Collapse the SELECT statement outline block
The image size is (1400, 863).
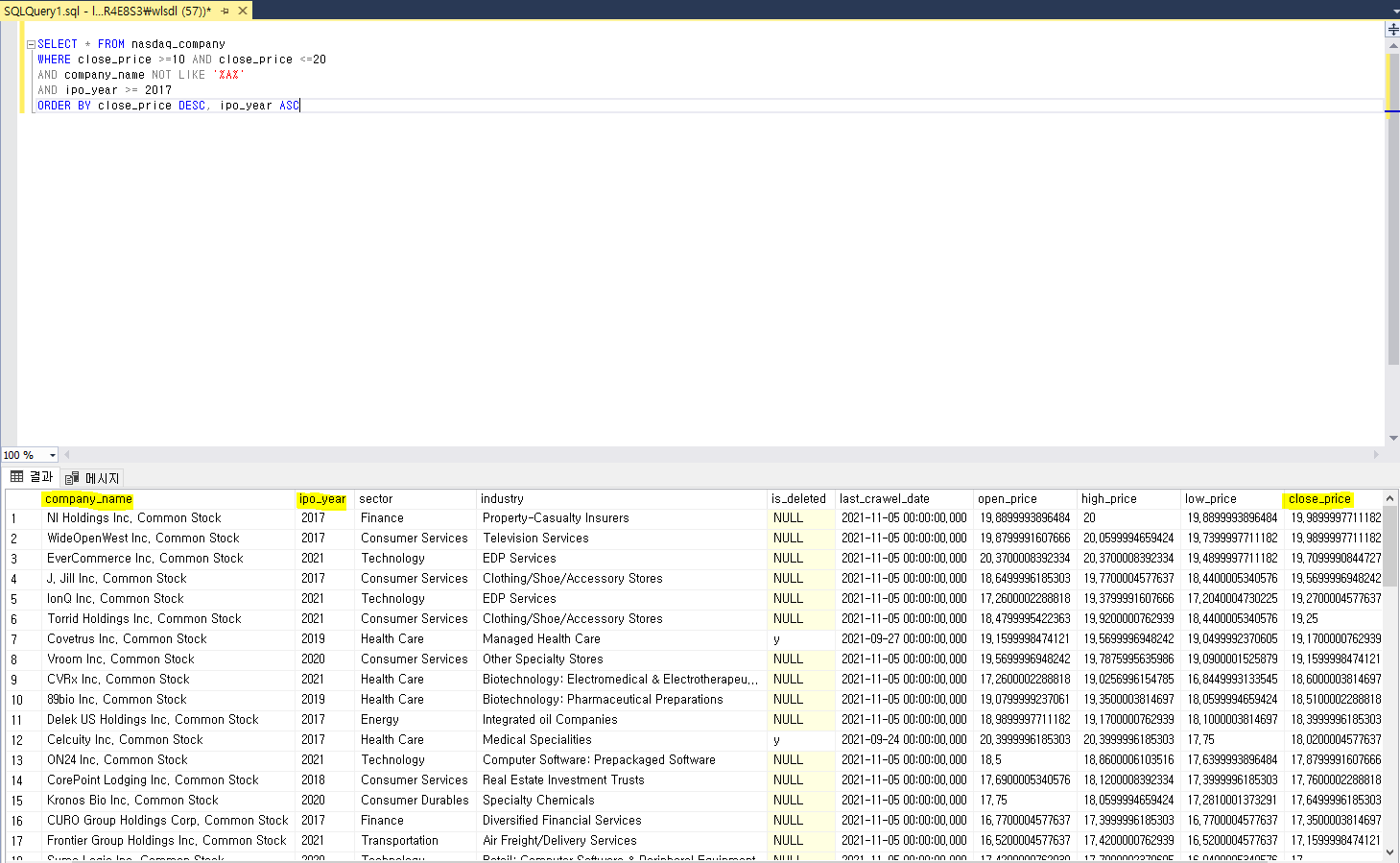click(31, 44)
